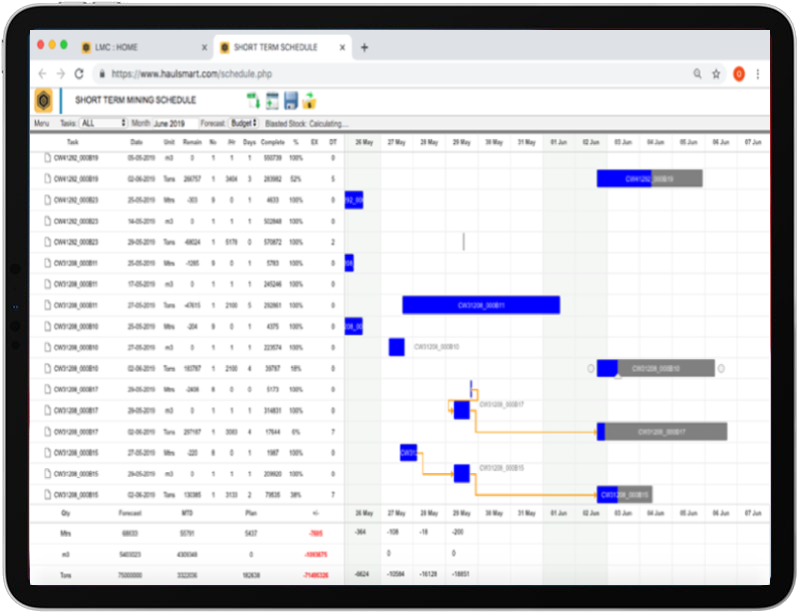Image resolution: width=800 pixels, height=615 pixels.
Task: Click the Complete column header
Action: [272, 142]
